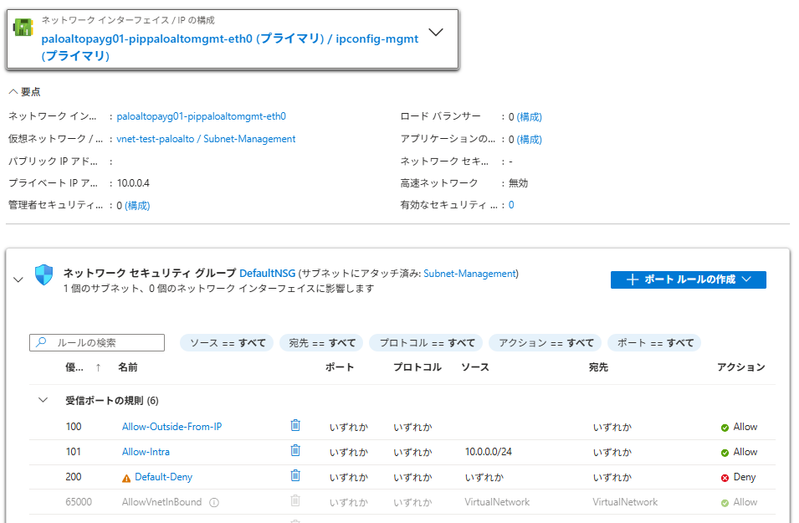
Task: Click warning icon beside Default-Deny
Action: (x=126, y=478)
